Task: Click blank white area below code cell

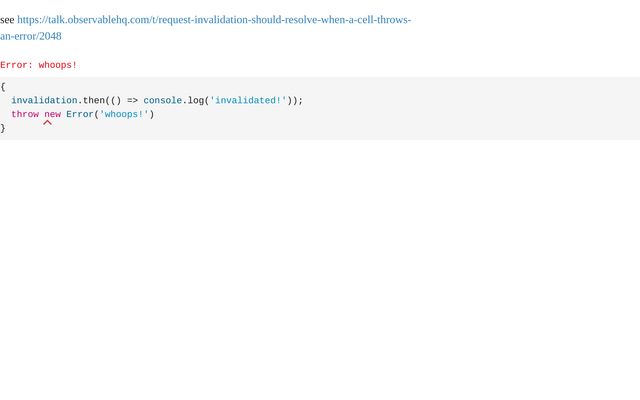Action: click(320, 265)
